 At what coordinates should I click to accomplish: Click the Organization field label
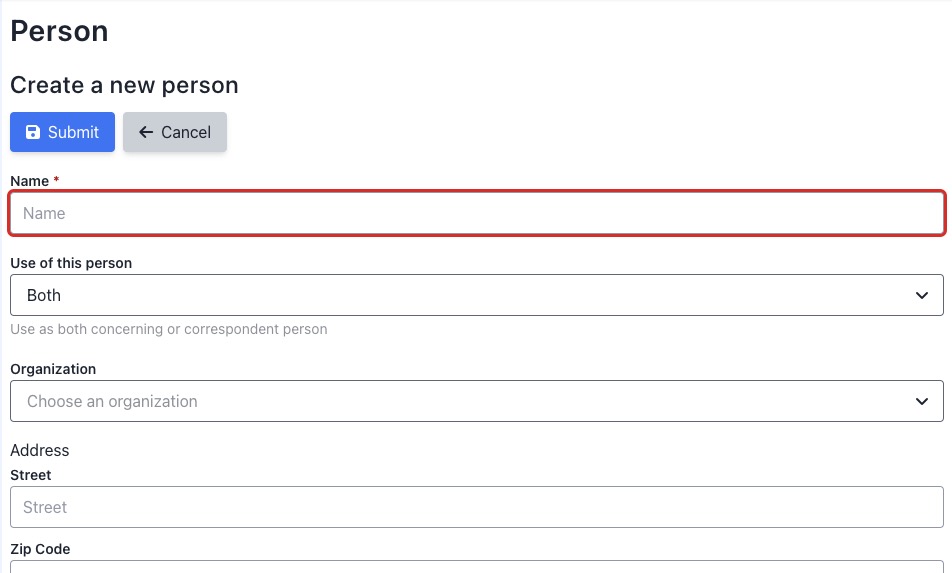click(53, 369)
